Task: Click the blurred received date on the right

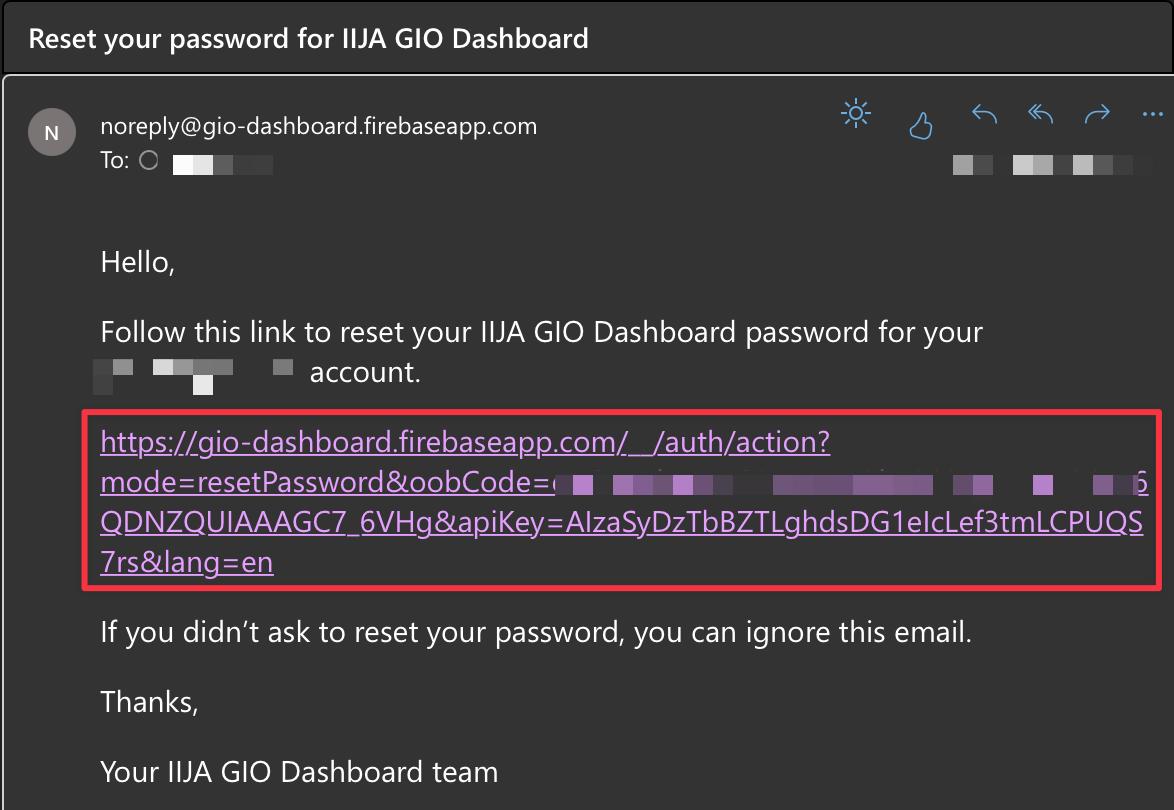Action: 1052,164
